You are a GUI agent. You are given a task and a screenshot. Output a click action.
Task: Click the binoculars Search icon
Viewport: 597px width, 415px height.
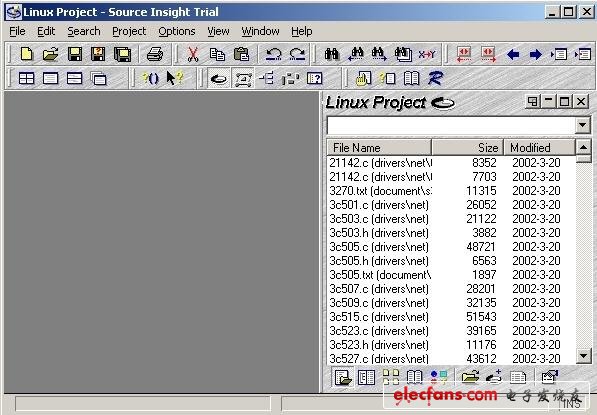coord(332,54)
